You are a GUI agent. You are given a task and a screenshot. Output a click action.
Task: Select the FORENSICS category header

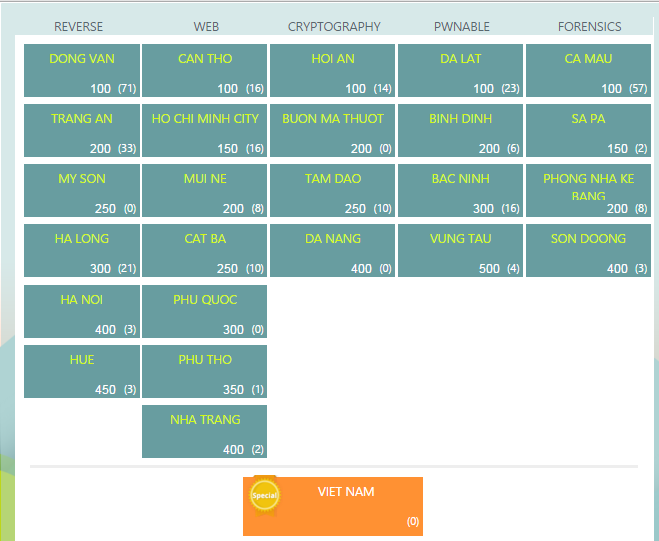pos(590,26)
